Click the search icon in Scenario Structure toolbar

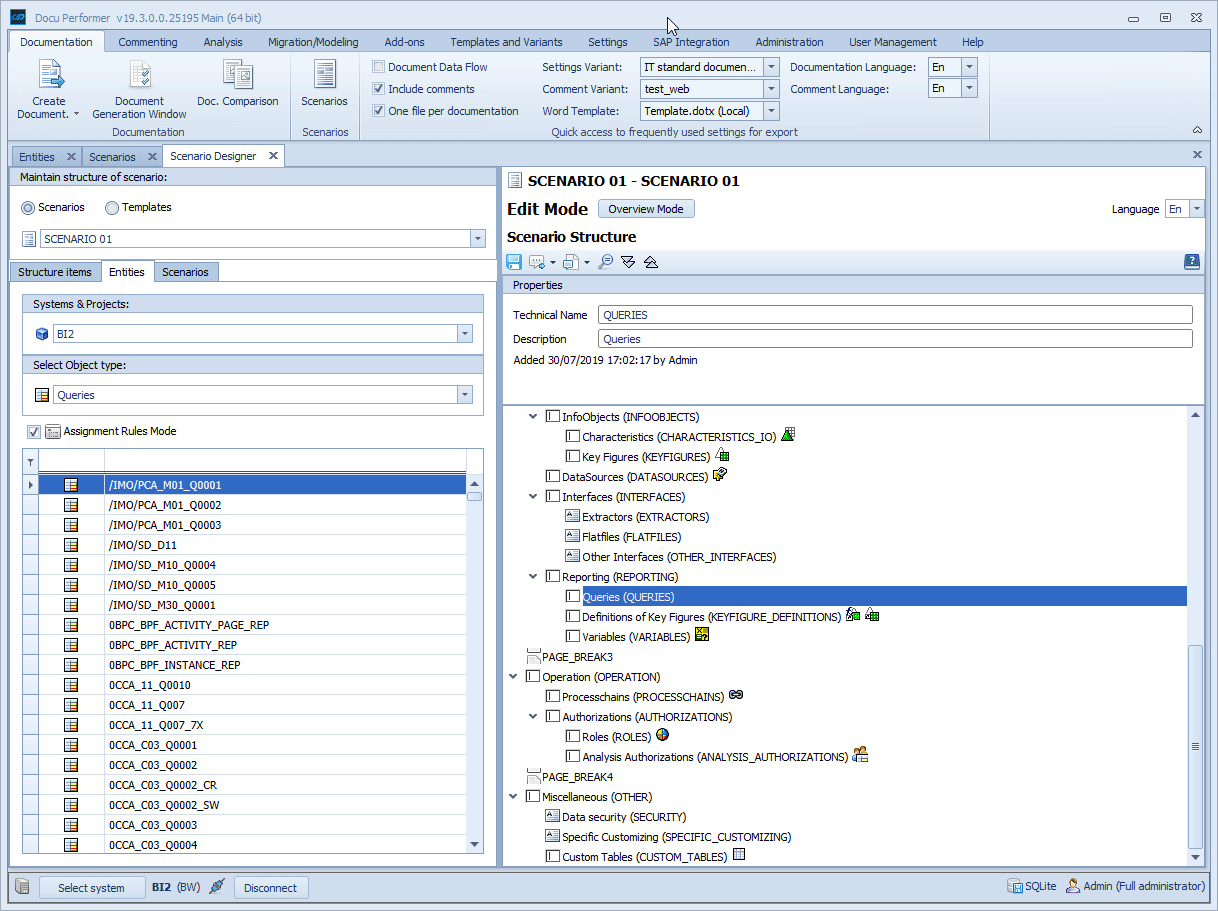(x=605, y=261)
